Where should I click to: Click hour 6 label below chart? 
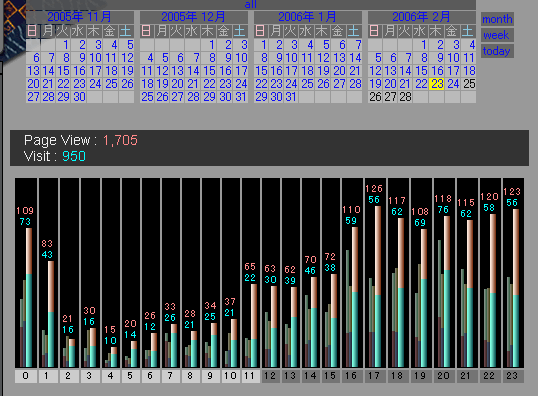click(150, 376)
